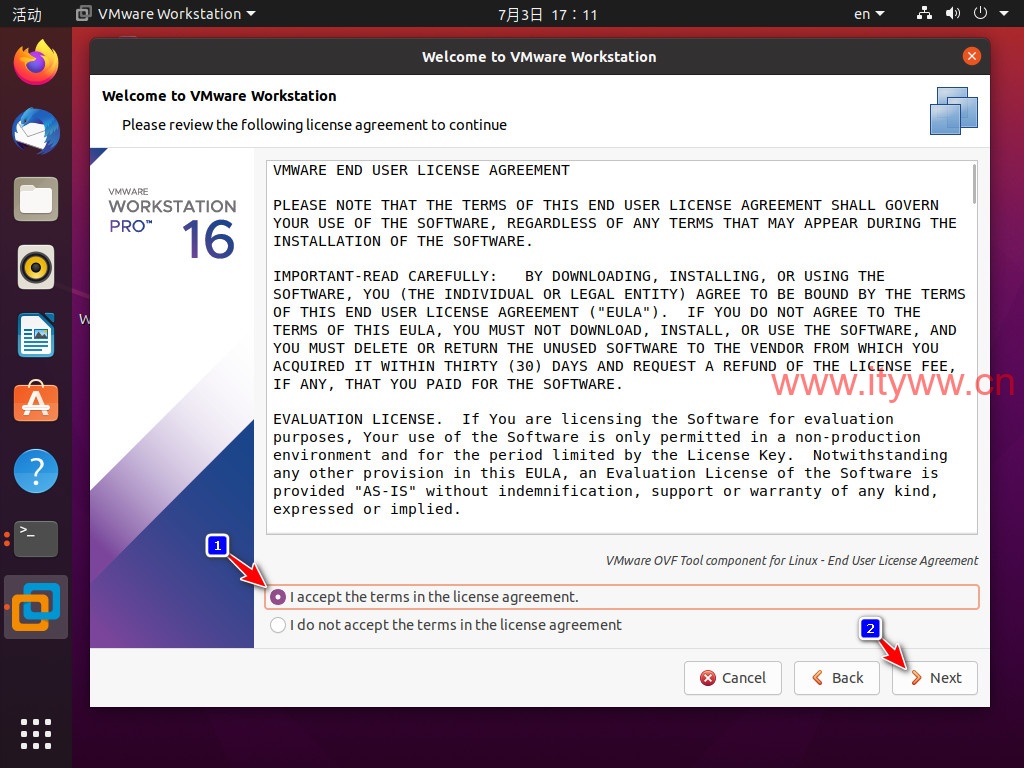Click the Workstation Pro 16 logo
Screen dimensions: 1024x768
[172, 224]
